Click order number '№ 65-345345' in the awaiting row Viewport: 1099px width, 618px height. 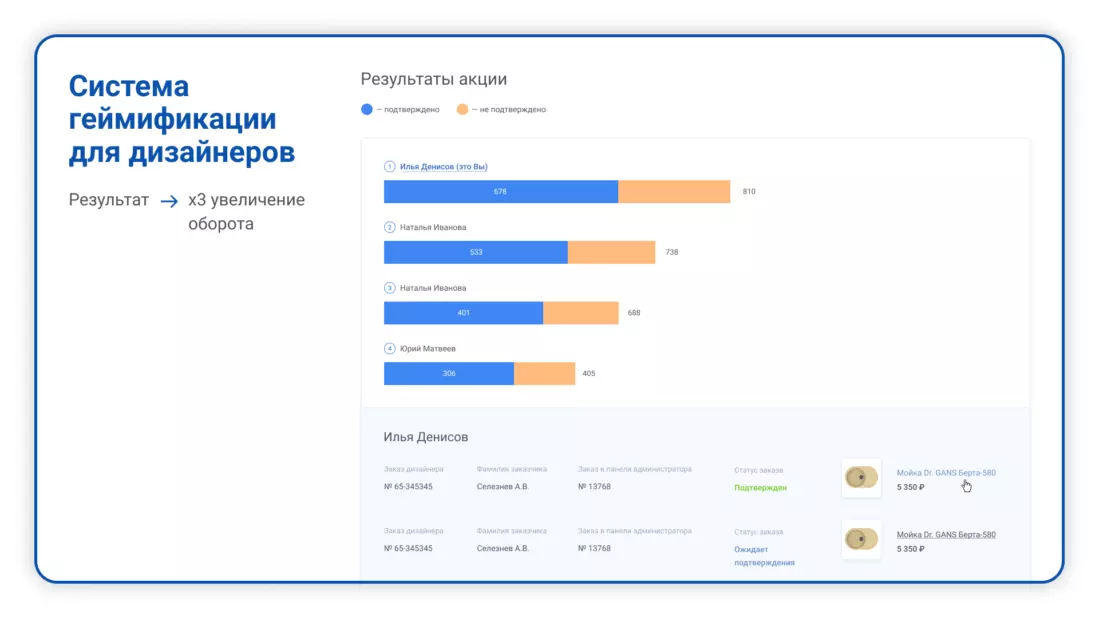pos(408,548)
